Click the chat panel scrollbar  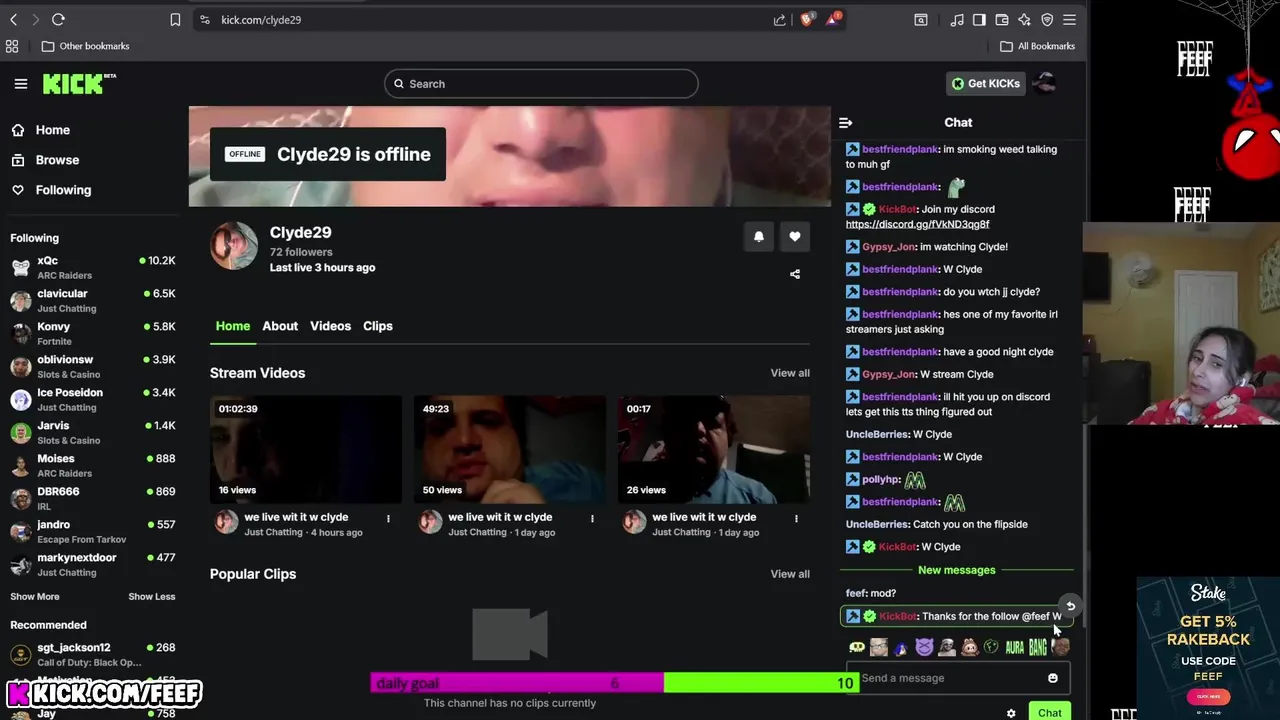tap(1083, 526)
